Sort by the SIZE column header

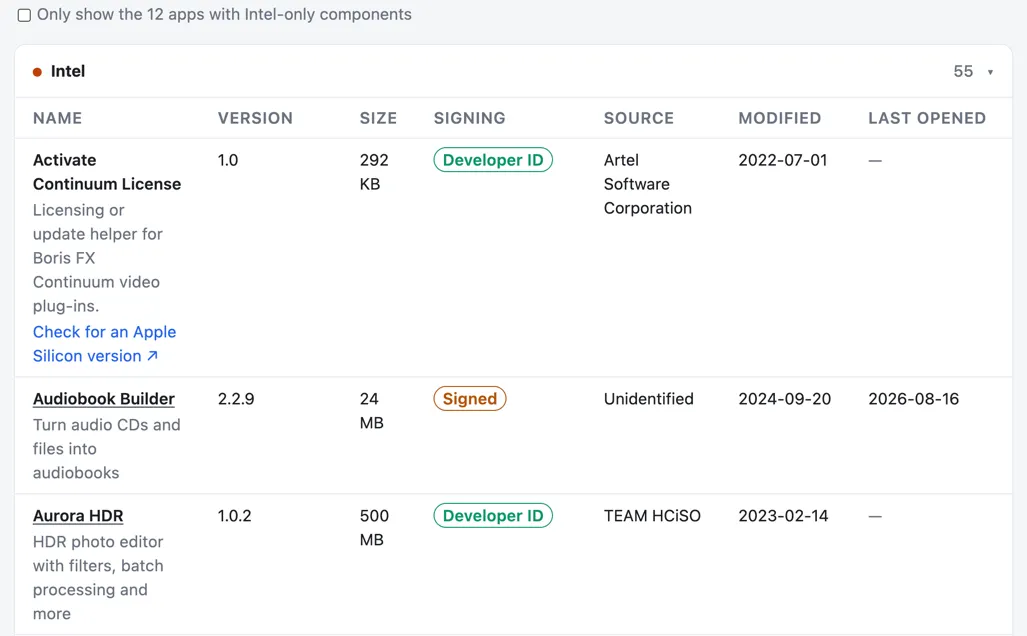[x=379, y=118]
